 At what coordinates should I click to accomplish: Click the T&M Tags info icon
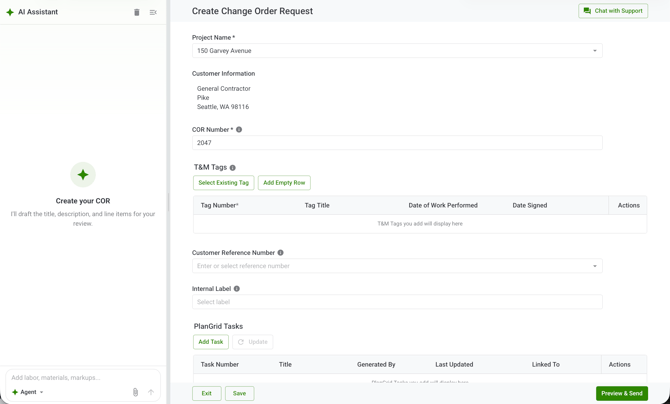pyautogui.click(x=232, y=168)
